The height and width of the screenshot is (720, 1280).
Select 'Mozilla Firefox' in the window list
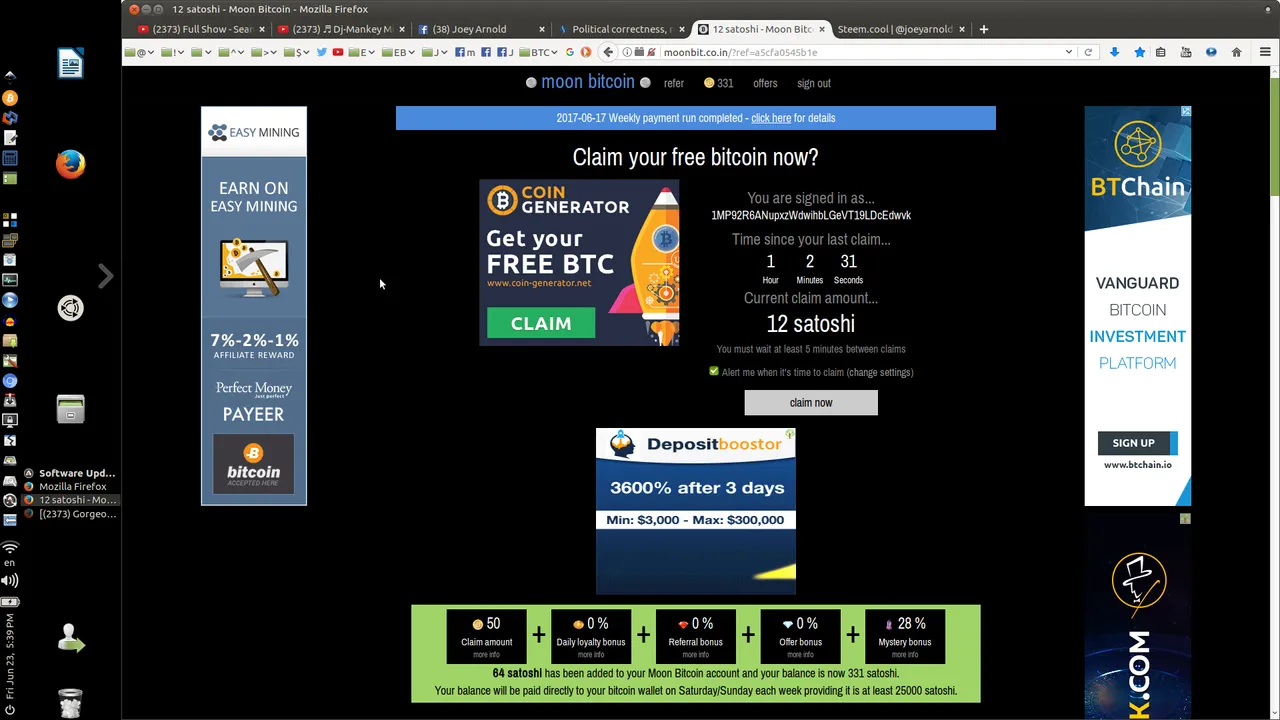point(72,486)
